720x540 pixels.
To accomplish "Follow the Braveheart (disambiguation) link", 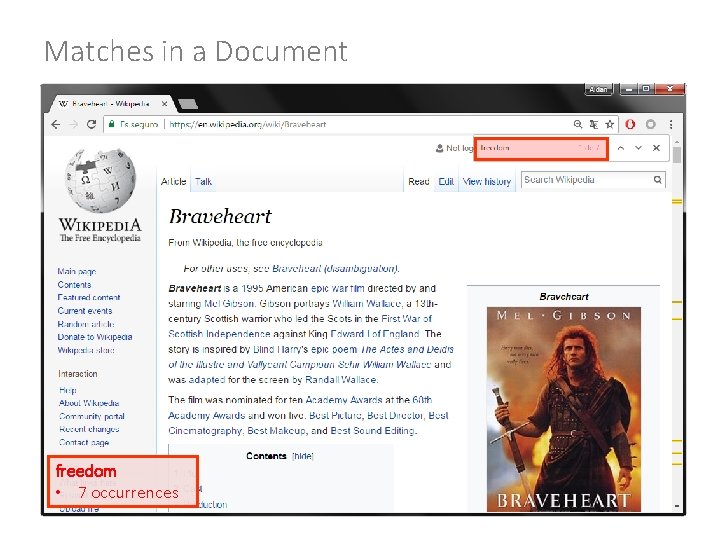I will 335,269.
